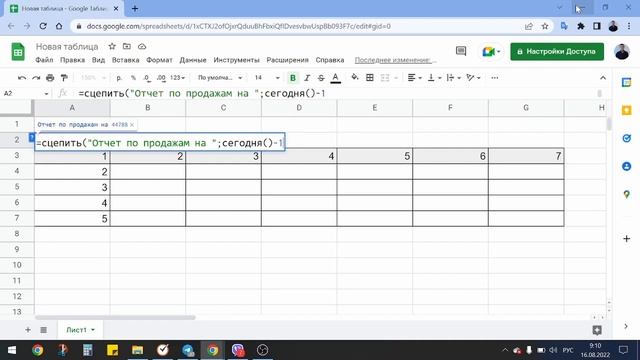The width and height of the screenshot is (640, 360).
Task: Click the Explore button at bottom right
Action: pyautogui.click(x=597, y=330)
